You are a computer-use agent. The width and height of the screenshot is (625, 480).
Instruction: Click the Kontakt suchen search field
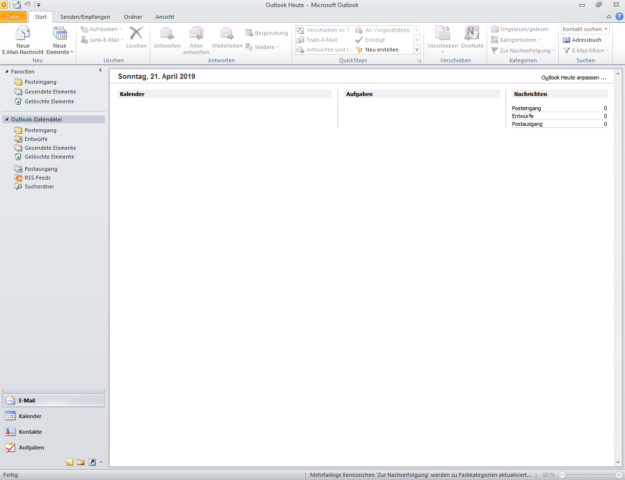pyautogui.click(x=585, y=29)
